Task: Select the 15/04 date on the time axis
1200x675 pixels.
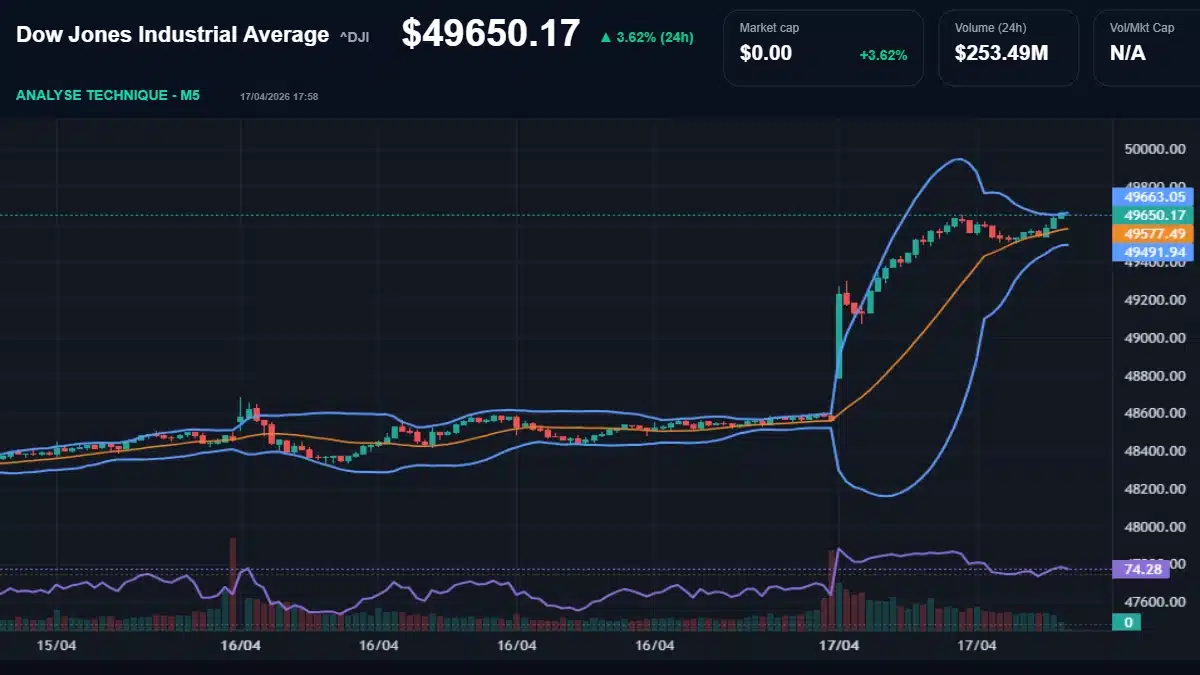Action: pyautogui.click(x=57, y=646)
